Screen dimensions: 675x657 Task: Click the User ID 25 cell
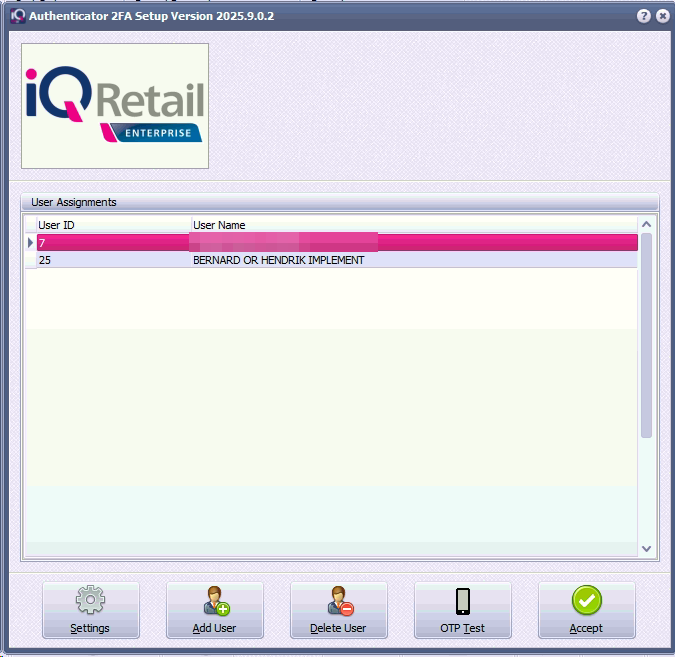point(112,260)
